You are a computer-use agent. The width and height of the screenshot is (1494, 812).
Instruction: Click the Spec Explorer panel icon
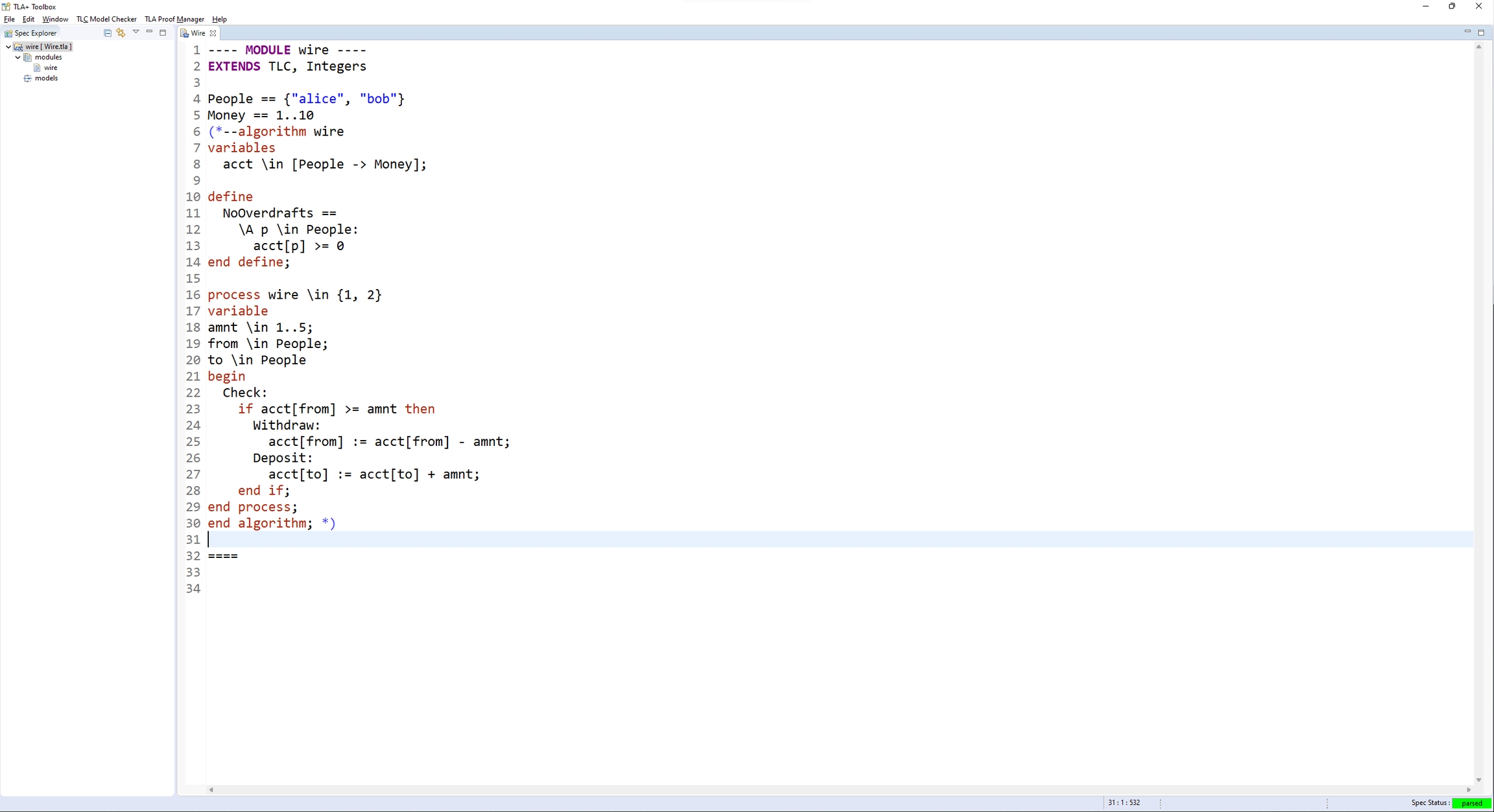[x=8, y=33]
